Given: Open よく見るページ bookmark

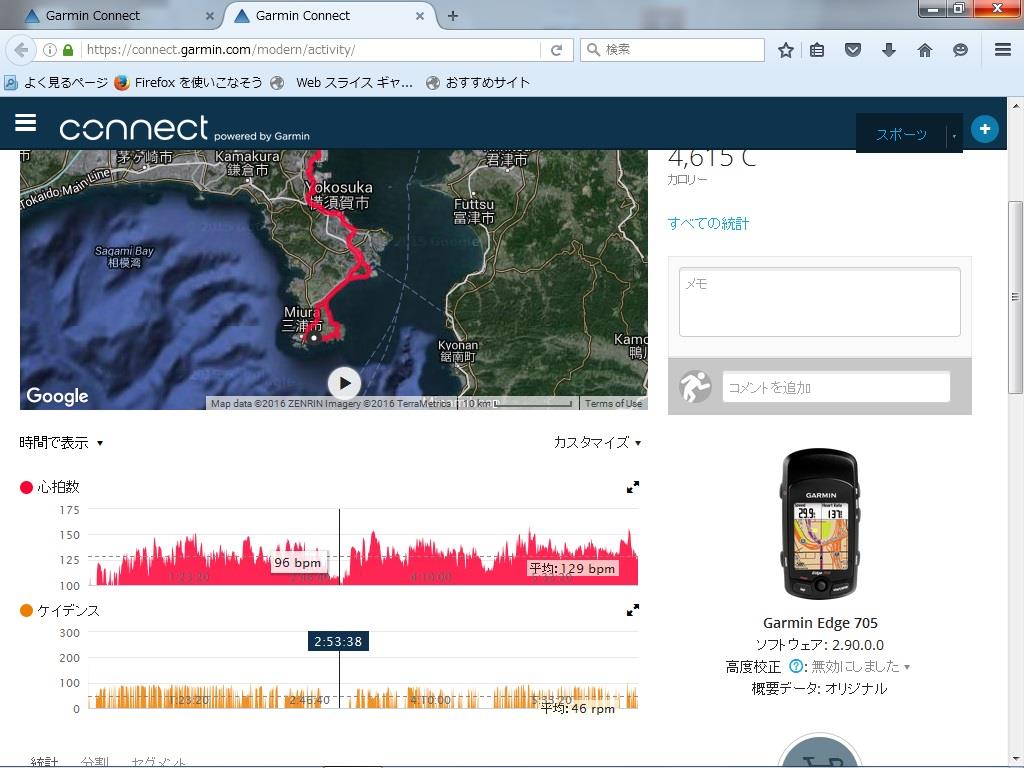Looking at the screenshot, I should [x=56, y=82].
